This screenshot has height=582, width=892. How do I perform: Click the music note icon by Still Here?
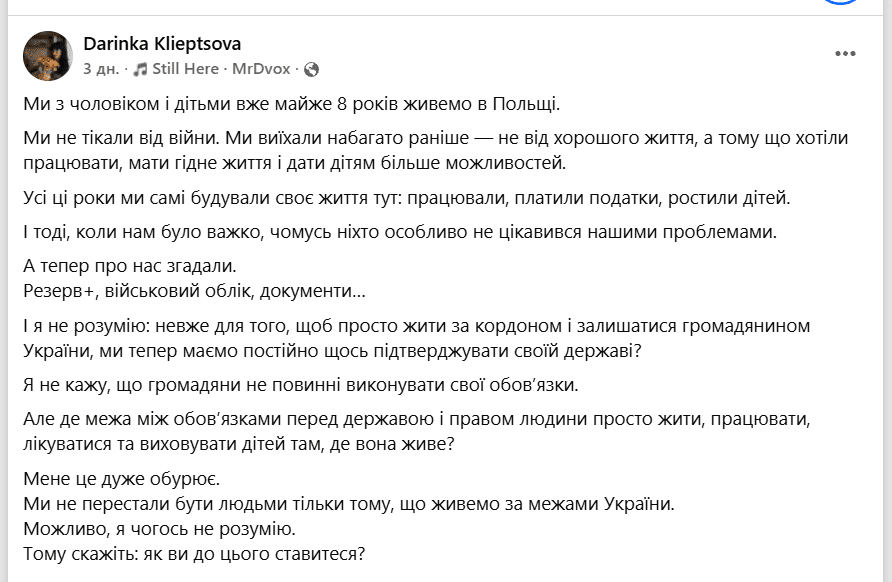(140, 69)
